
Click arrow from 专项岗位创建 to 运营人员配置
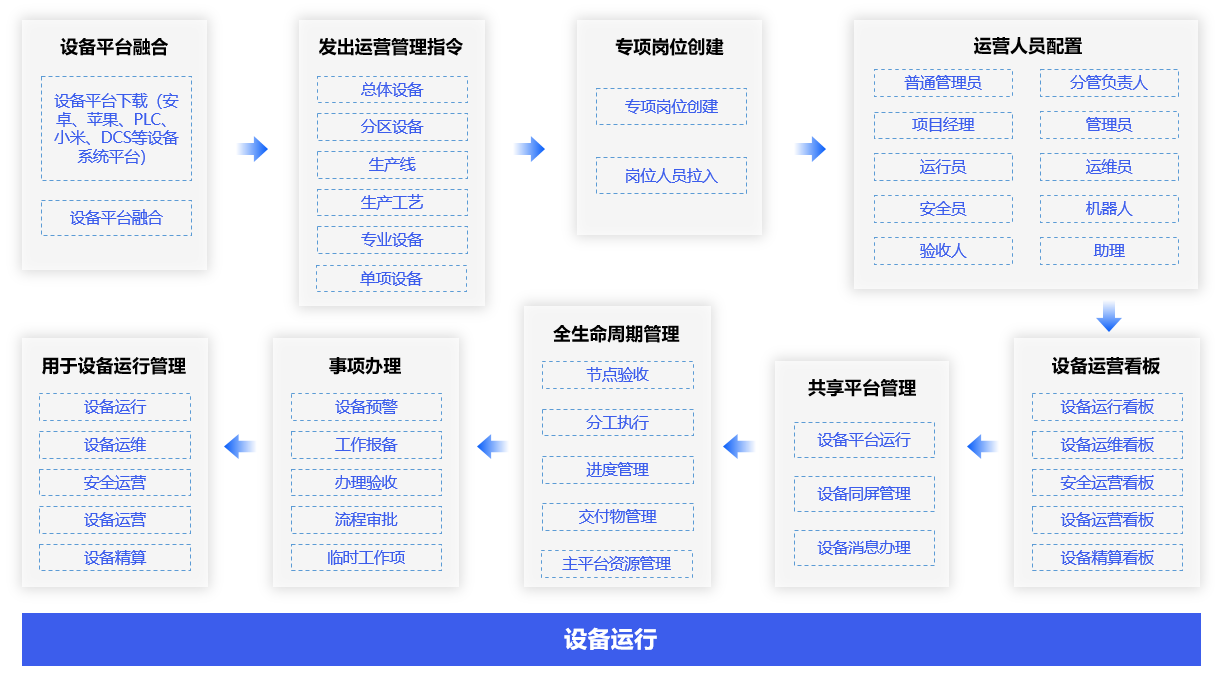(810, 149)
